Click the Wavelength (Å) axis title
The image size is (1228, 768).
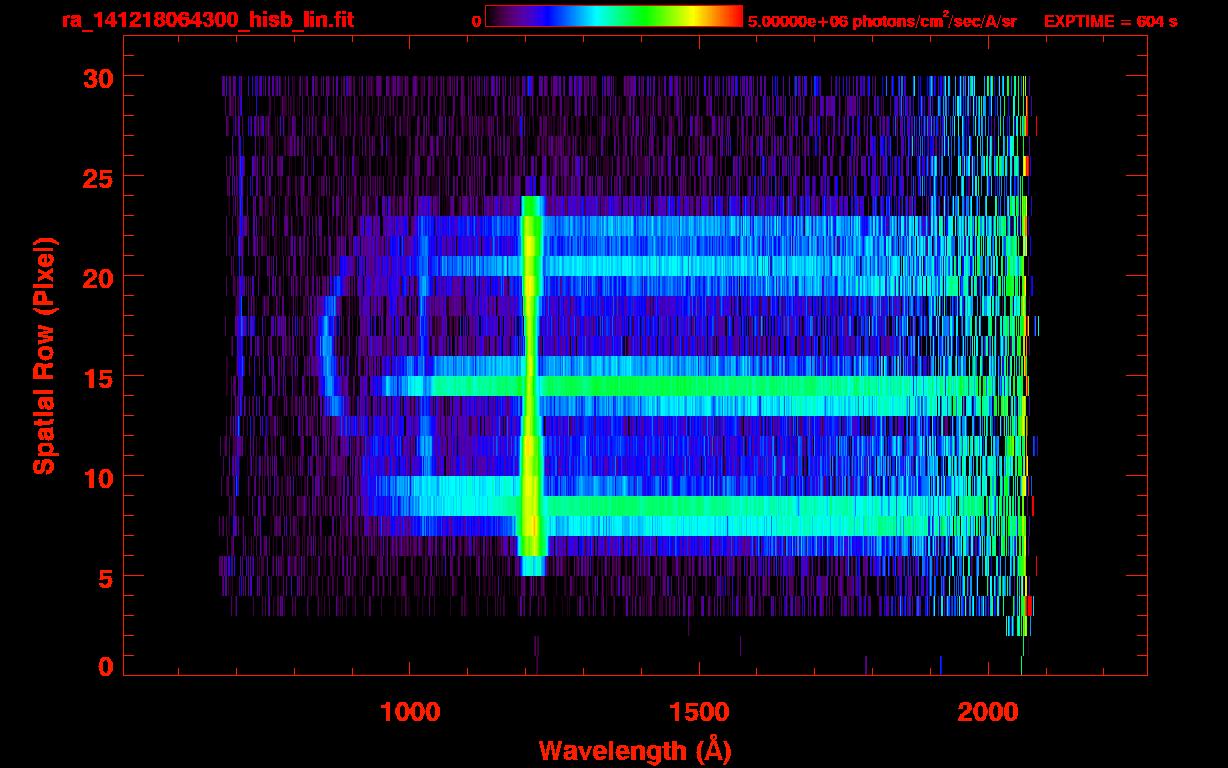click(635, 750)
